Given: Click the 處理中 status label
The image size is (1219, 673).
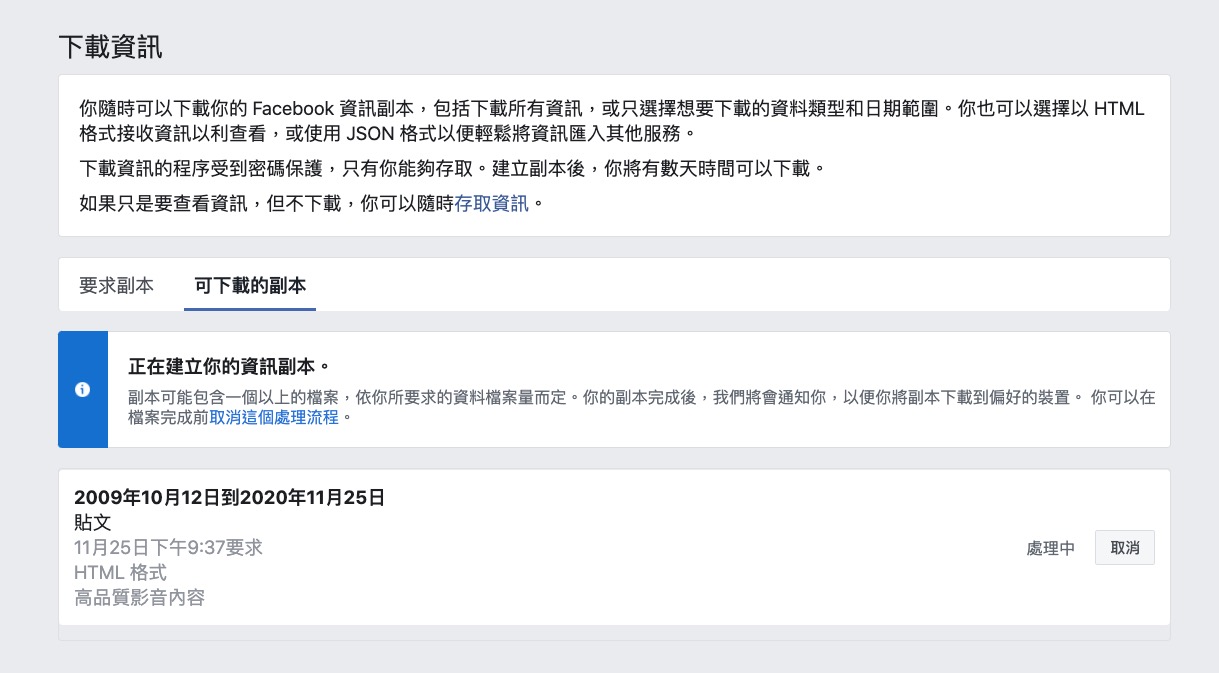Looking at the screenshot, I should coord(1050,548).
